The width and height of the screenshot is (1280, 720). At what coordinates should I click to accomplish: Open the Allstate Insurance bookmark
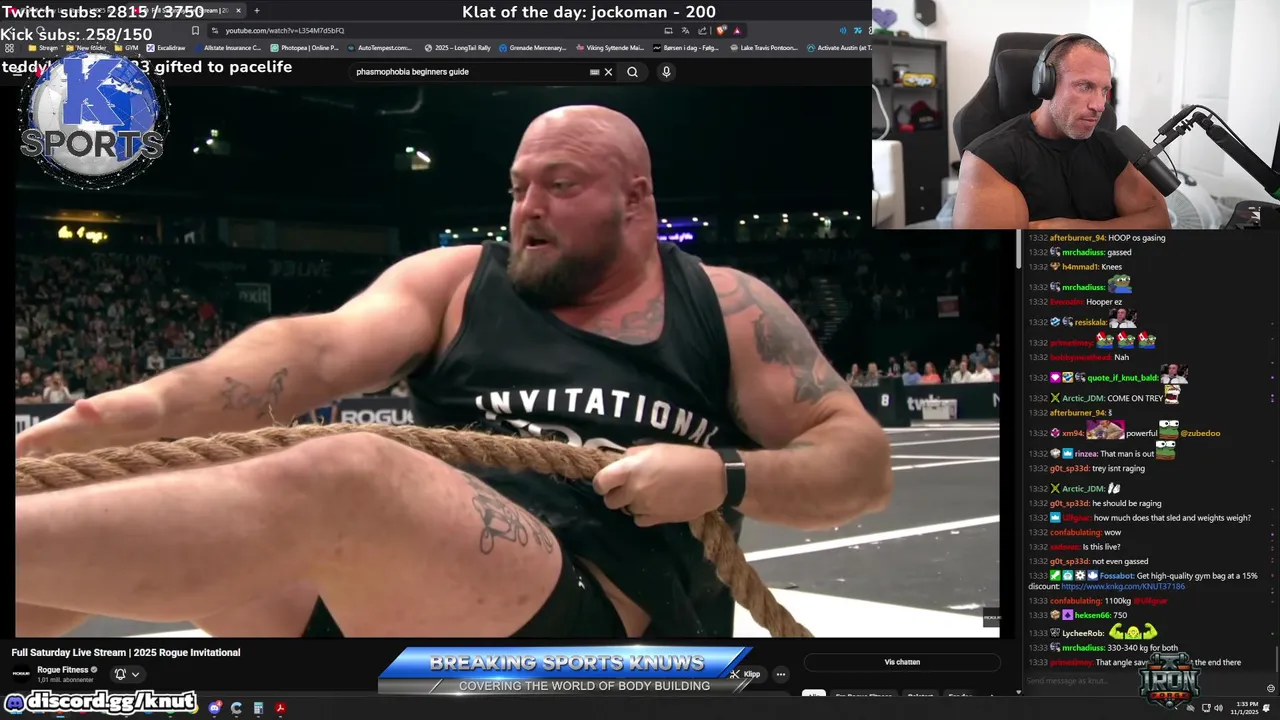(226, 48)
